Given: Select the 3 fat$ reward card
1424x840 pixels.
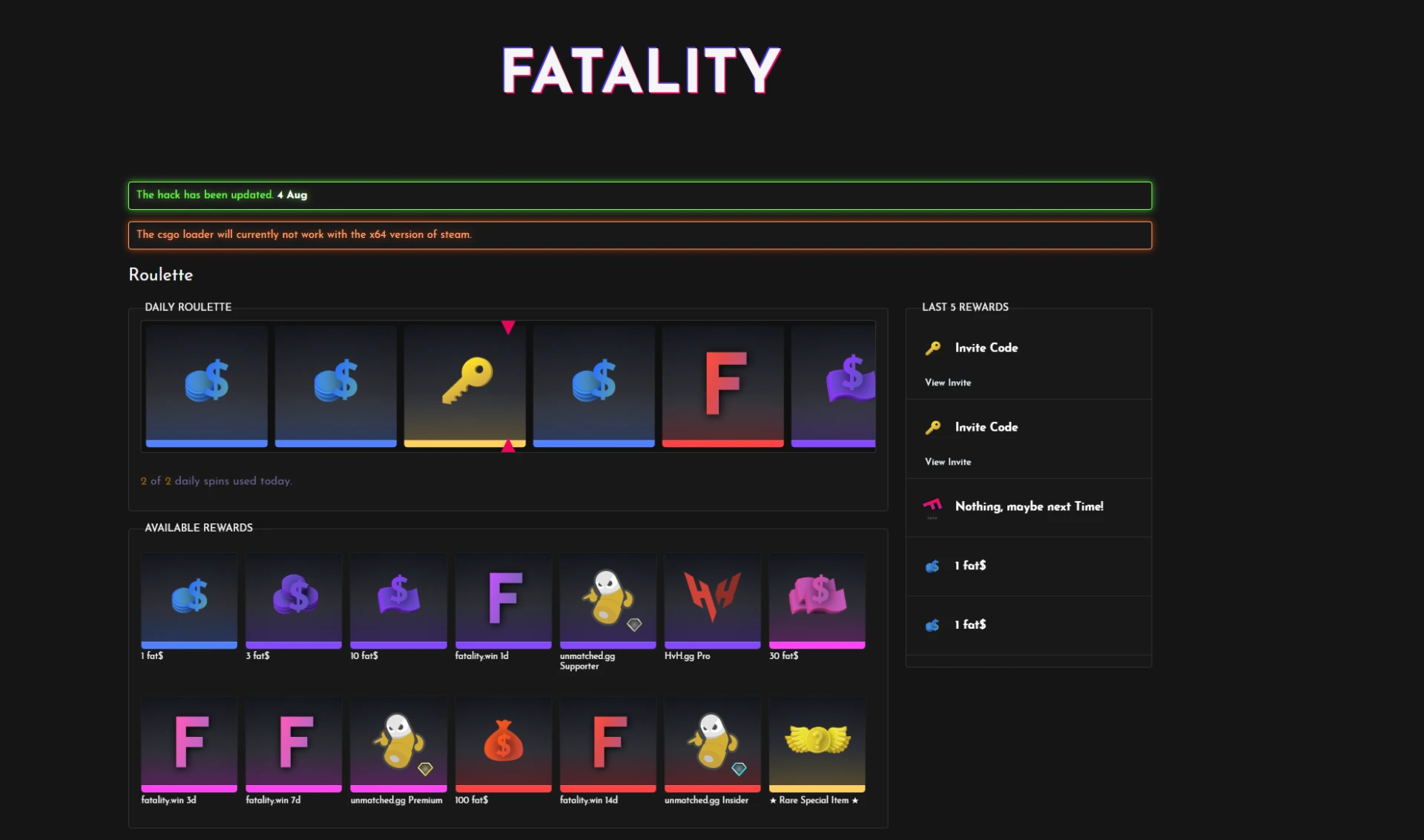Looking at the screenshot, I should [294, 601].
